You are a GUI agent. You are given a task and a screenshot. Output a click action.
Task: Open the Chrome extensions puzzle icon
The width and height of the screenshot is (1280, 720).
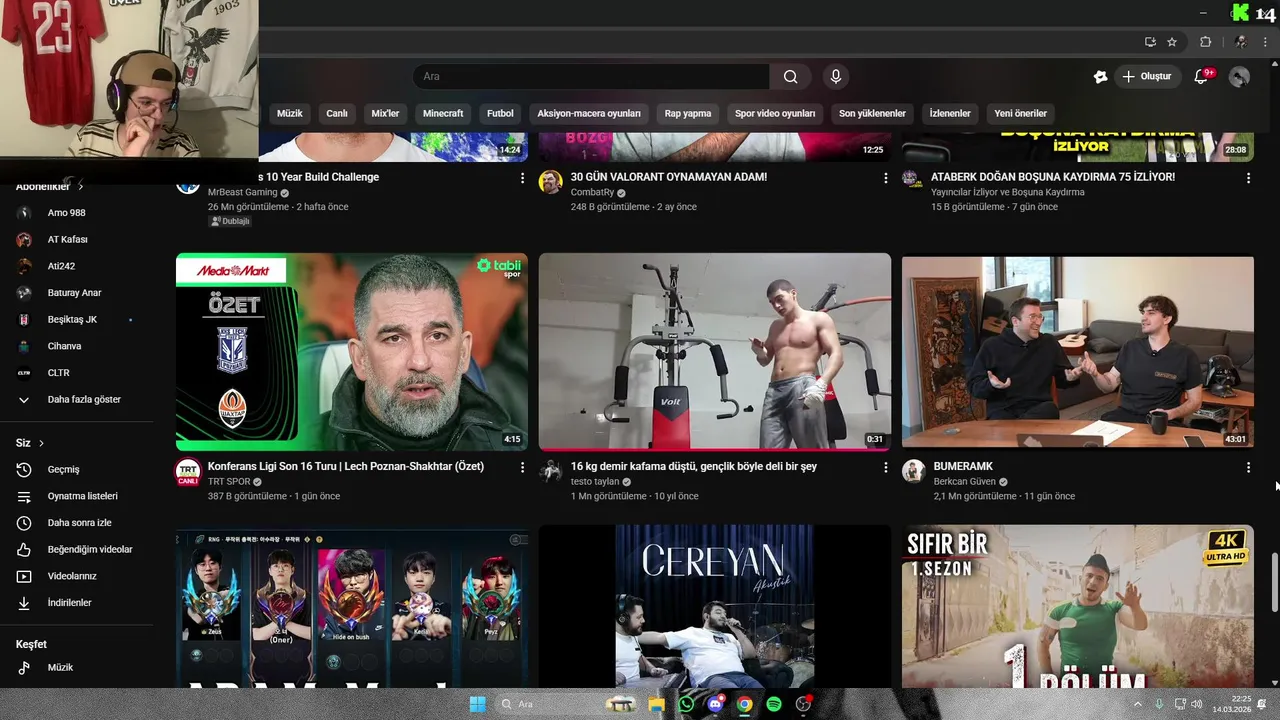(1205, 42)
